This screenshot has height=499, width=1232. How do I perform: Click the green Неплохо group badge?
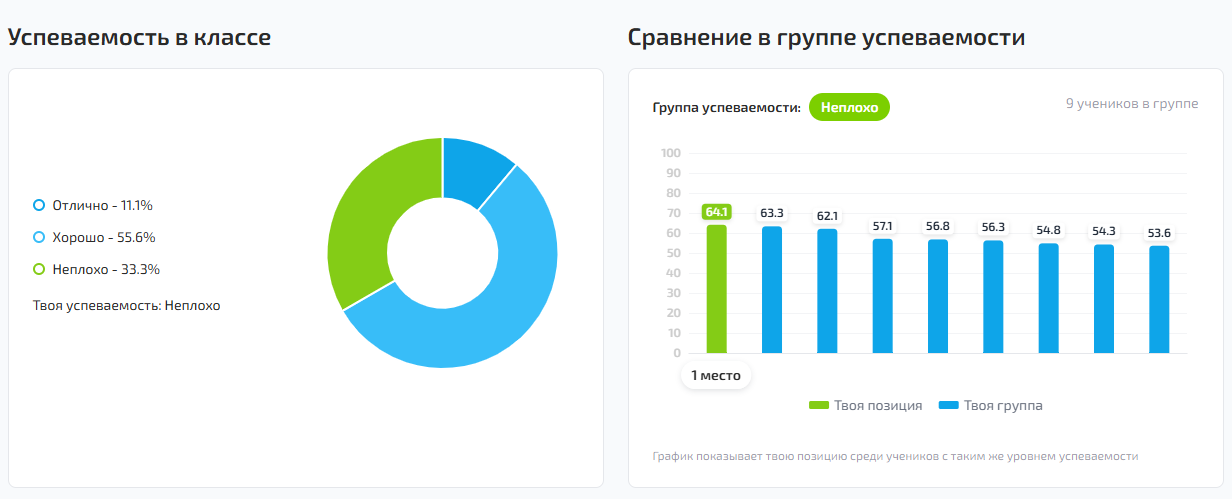click(849, 107)
